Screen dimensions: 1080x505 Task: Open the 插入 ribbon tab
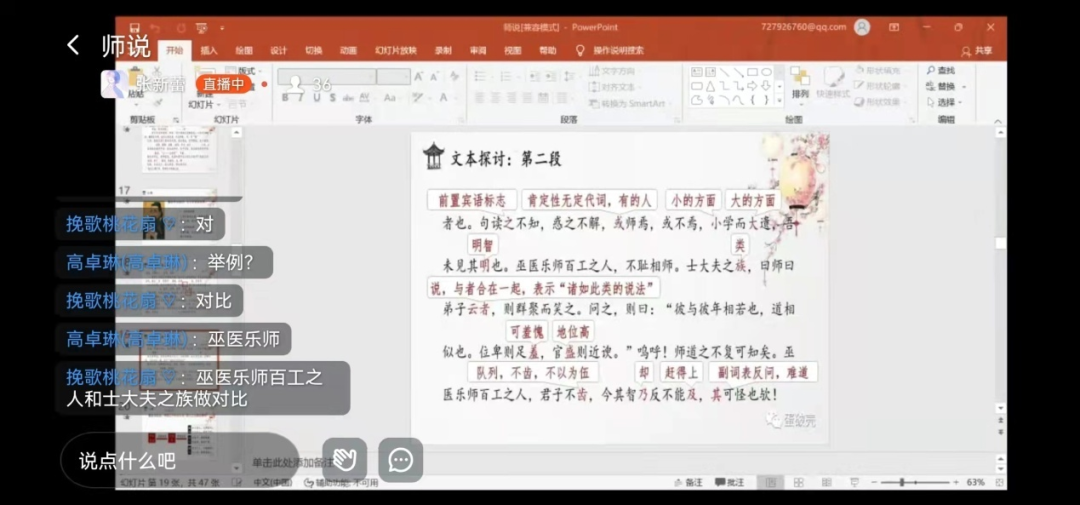(x=209, y=50)
